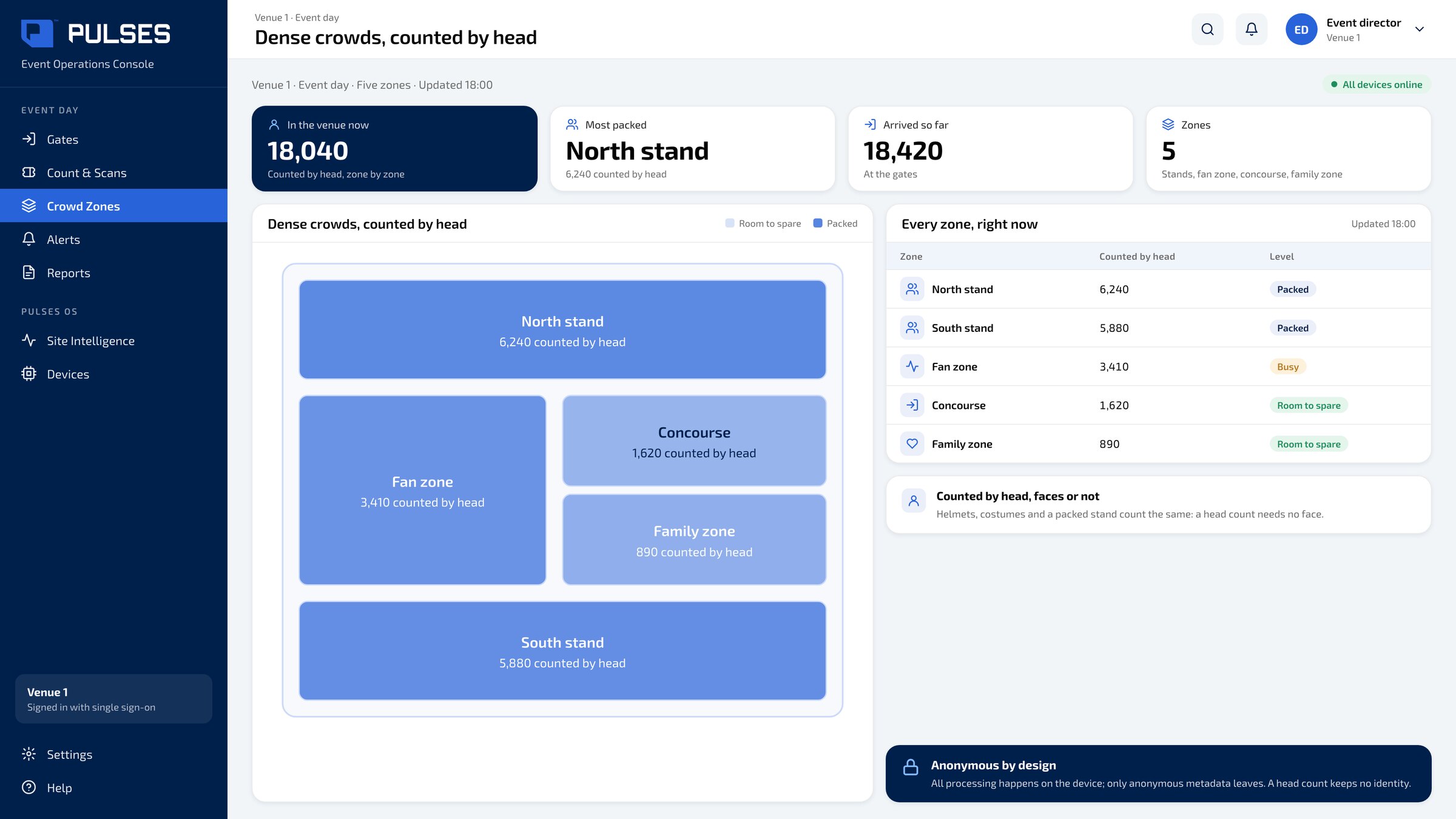This screenshot has height=819, width=1456.
Task: Select North stand block on map
Action: (562, 329)
